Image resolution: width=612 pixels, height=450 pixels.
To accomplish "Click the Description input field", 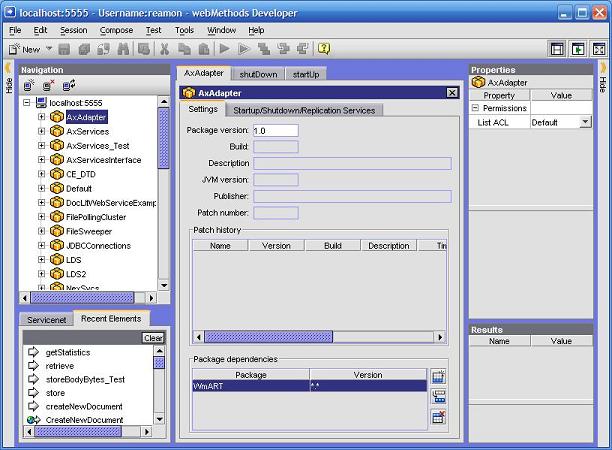I will click(352, 164).
